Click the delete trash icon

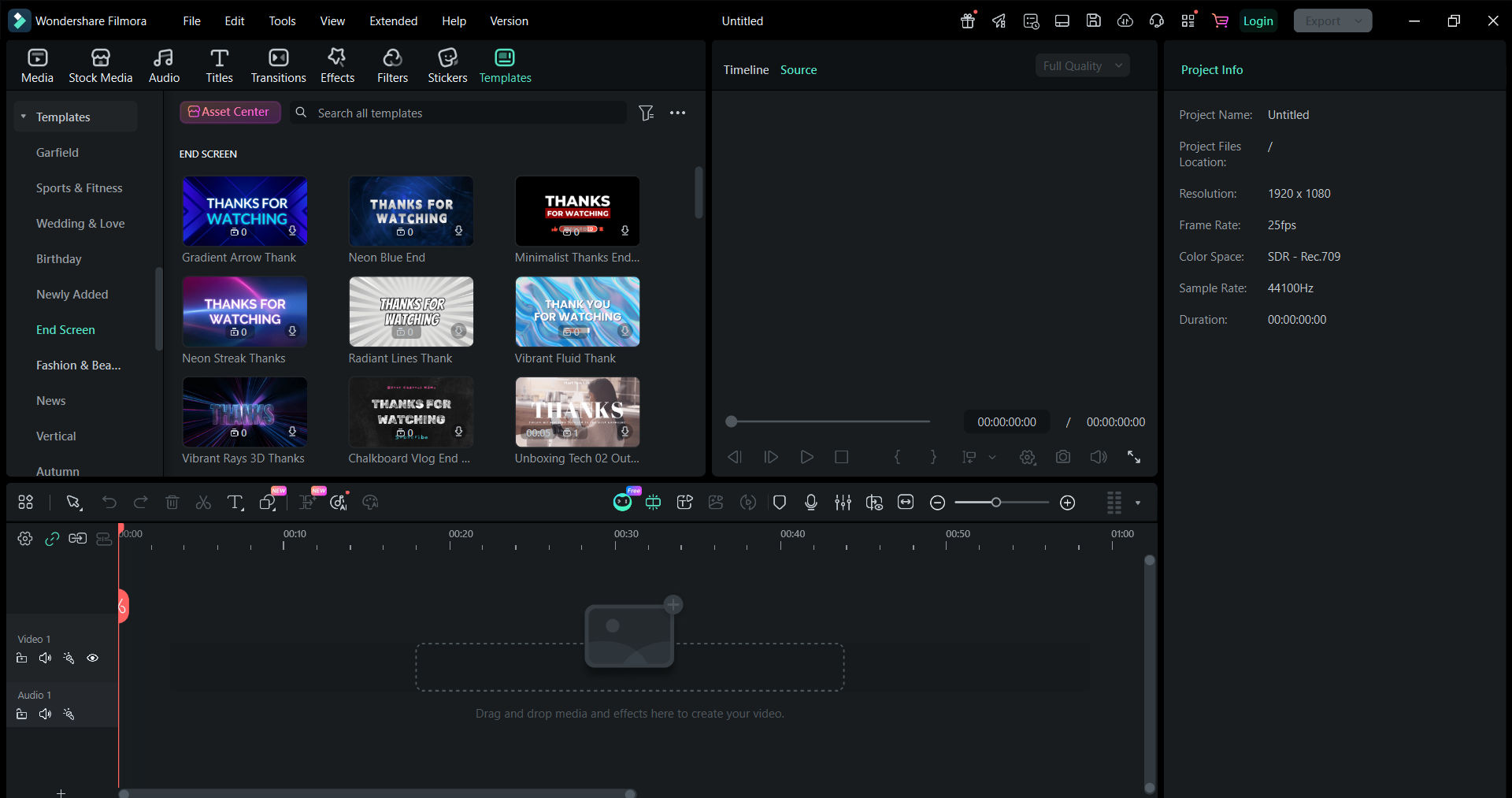pos(172,502)
